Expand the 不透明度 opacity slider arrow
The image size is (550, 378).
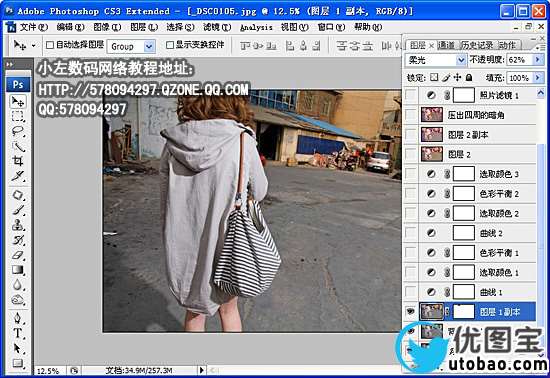(x=538, y=60)
